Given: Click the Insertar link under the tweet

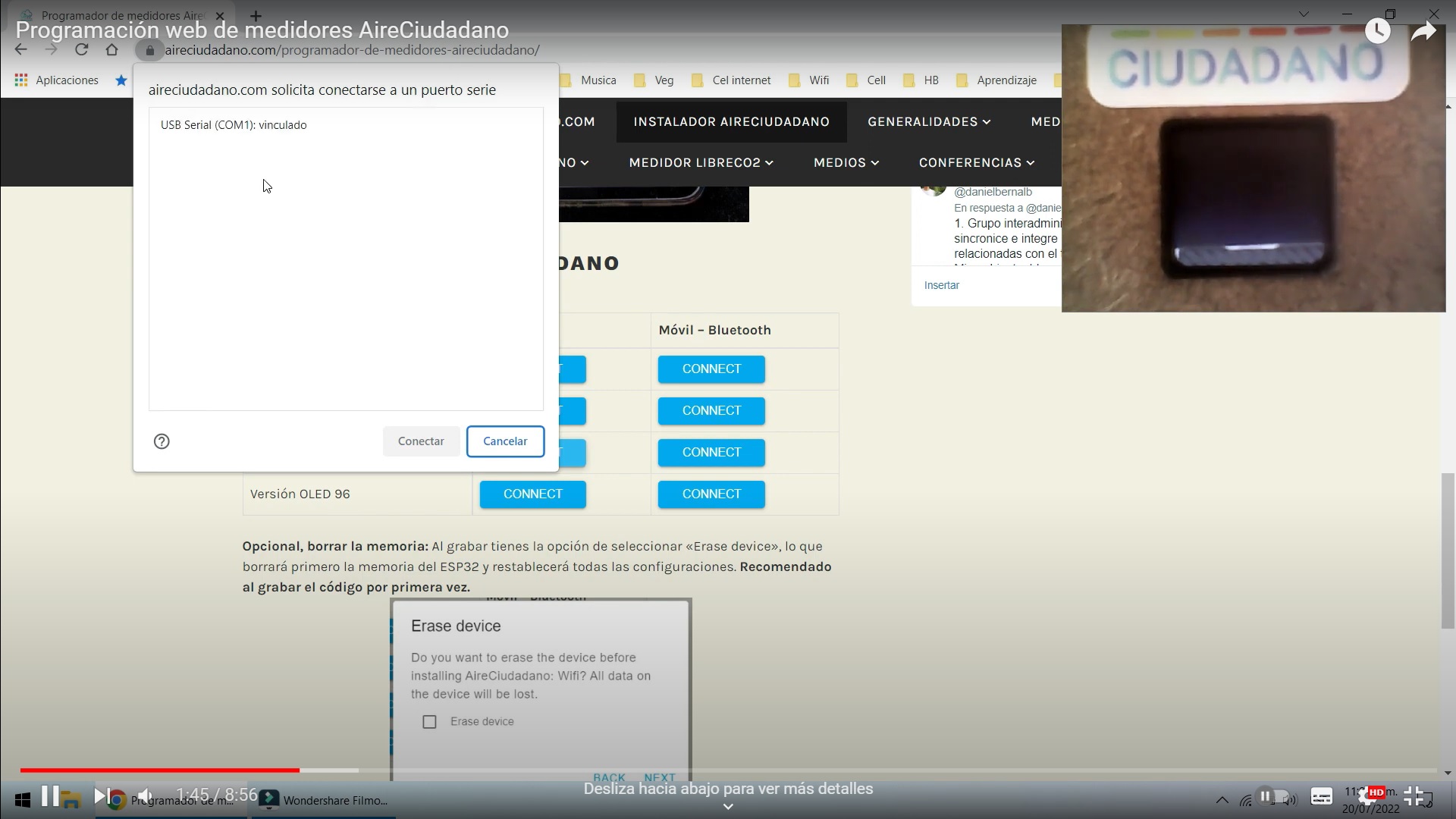Looking at the screenshot, I should (x=942, y=285).
